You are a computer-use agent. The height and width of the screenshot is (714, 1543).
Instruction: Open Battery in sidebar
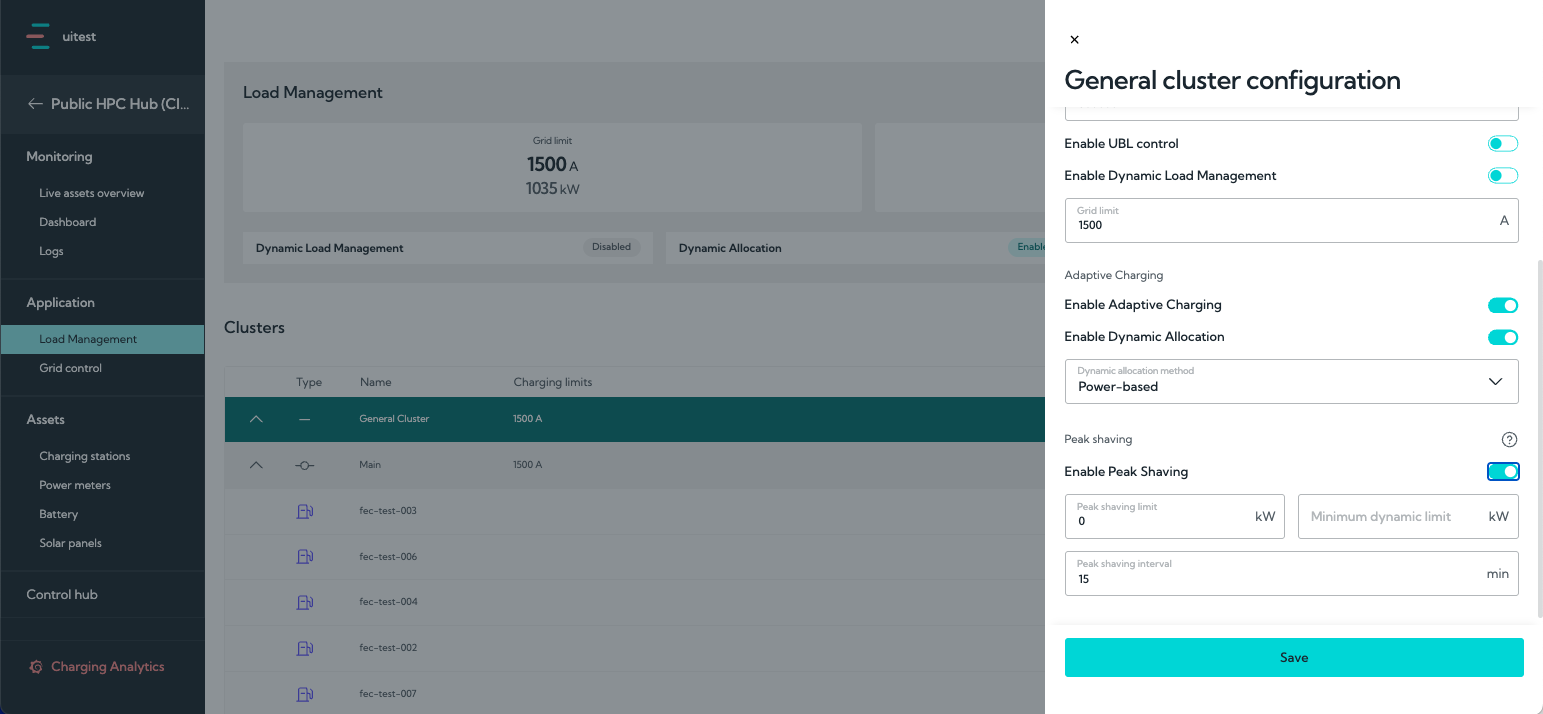(59, 514)
